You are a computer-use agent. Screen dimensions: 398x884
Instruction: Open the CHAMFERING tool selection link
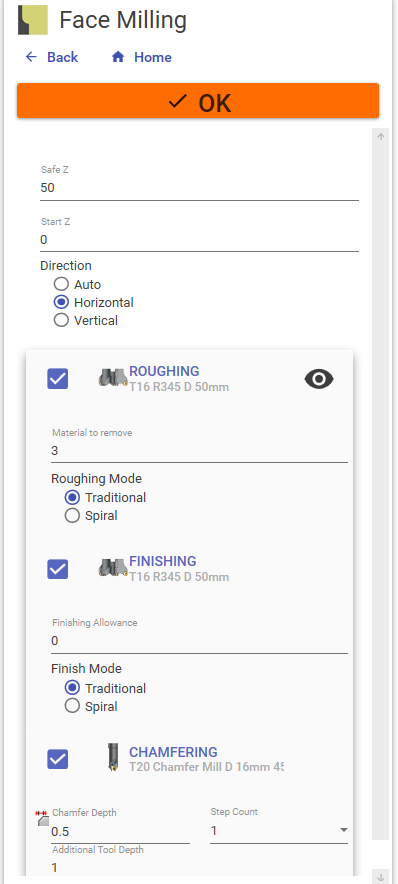click(173, 752)
